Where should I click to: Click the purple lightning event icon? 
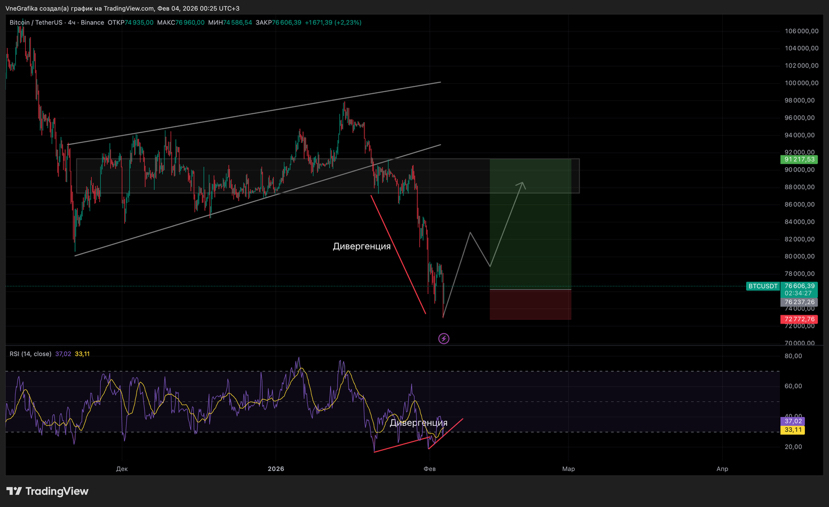(x=444, y=338)
